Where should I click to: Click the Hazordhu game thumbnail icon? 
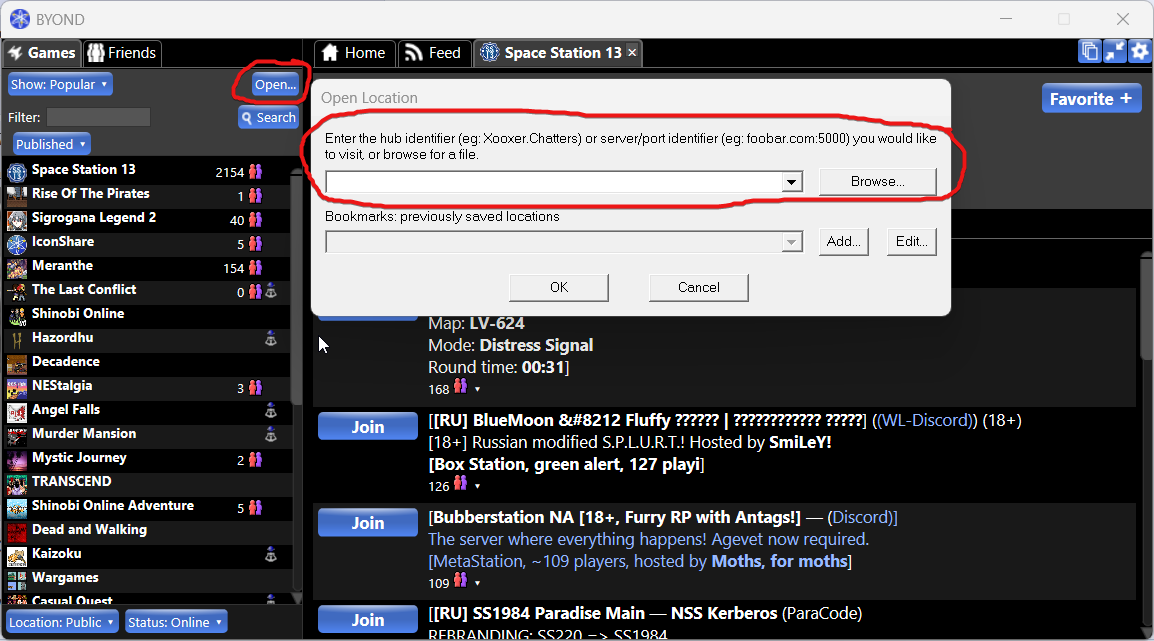click(x=17, y=339)
